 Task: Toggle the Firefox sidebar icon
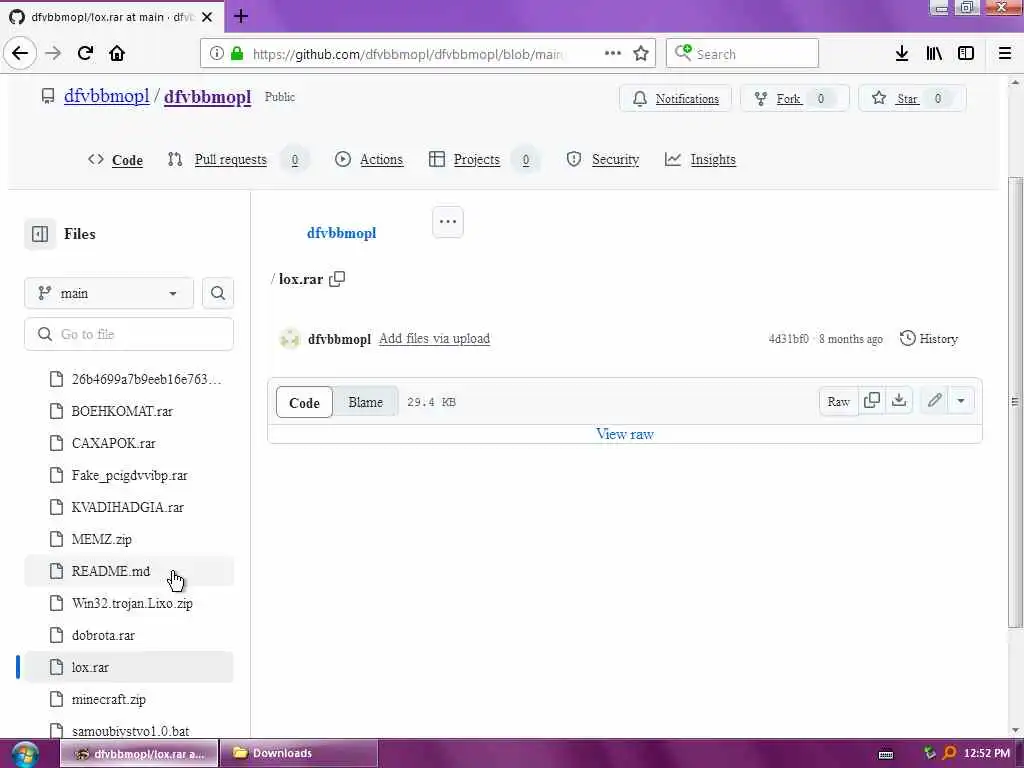click(x=966, y=54)
